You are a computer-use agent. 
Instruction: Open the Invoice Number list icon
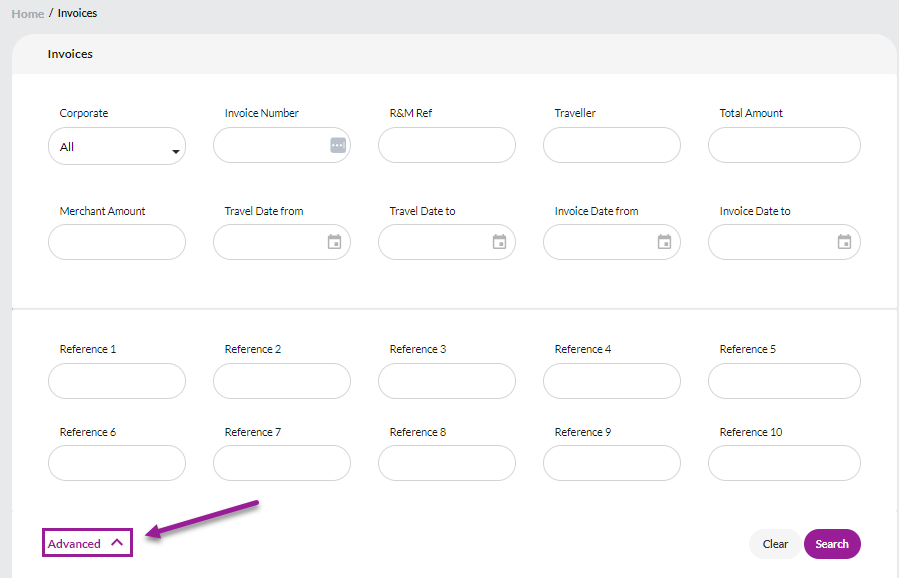click(338, 145)
